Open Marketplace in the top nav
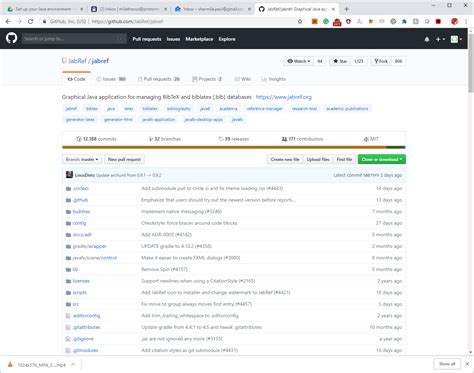The width and height of the screenshot is (474, 373). [199, 39]
